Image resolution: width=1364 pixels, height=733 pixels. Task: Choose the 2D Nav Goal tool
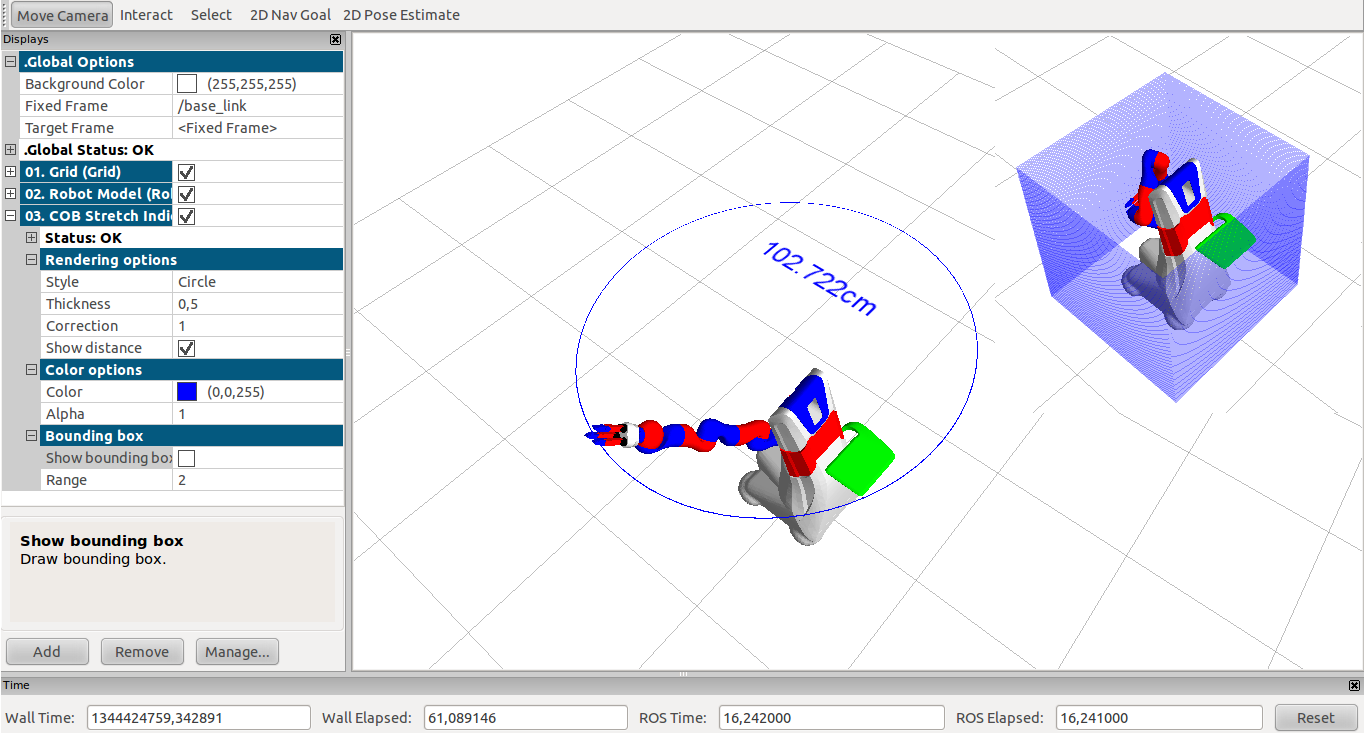click(291, 15)
